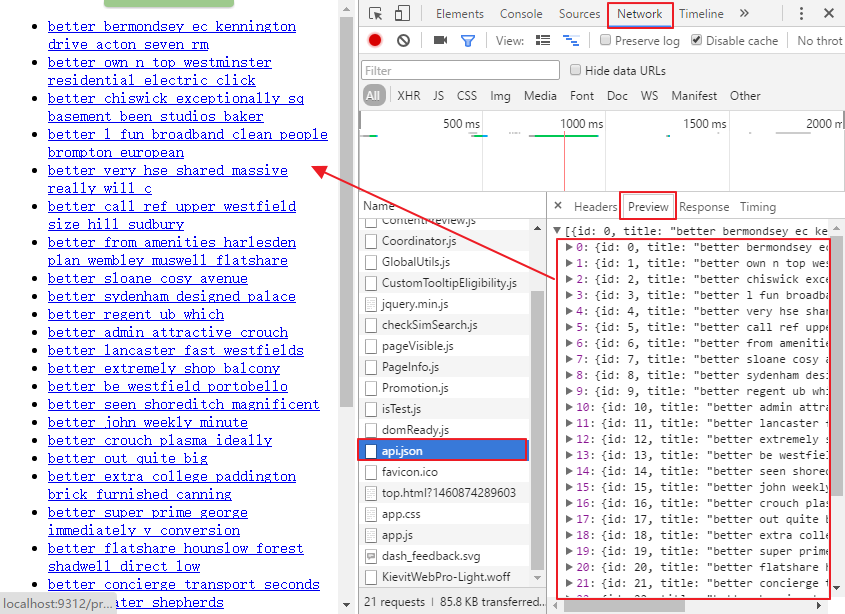Collapse the root JSON array in Preview
The width and height of the screenshot is (845, 614).
click(x=557, y=231)
